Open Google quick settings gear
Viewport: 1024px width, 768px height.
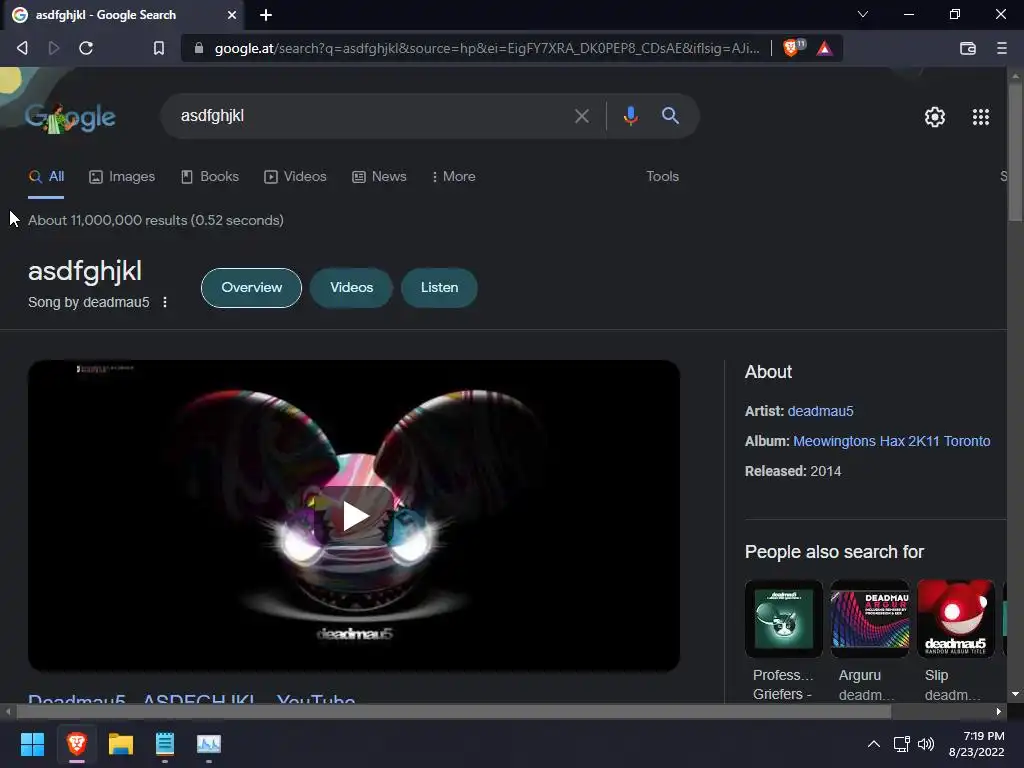pos(935,117)
